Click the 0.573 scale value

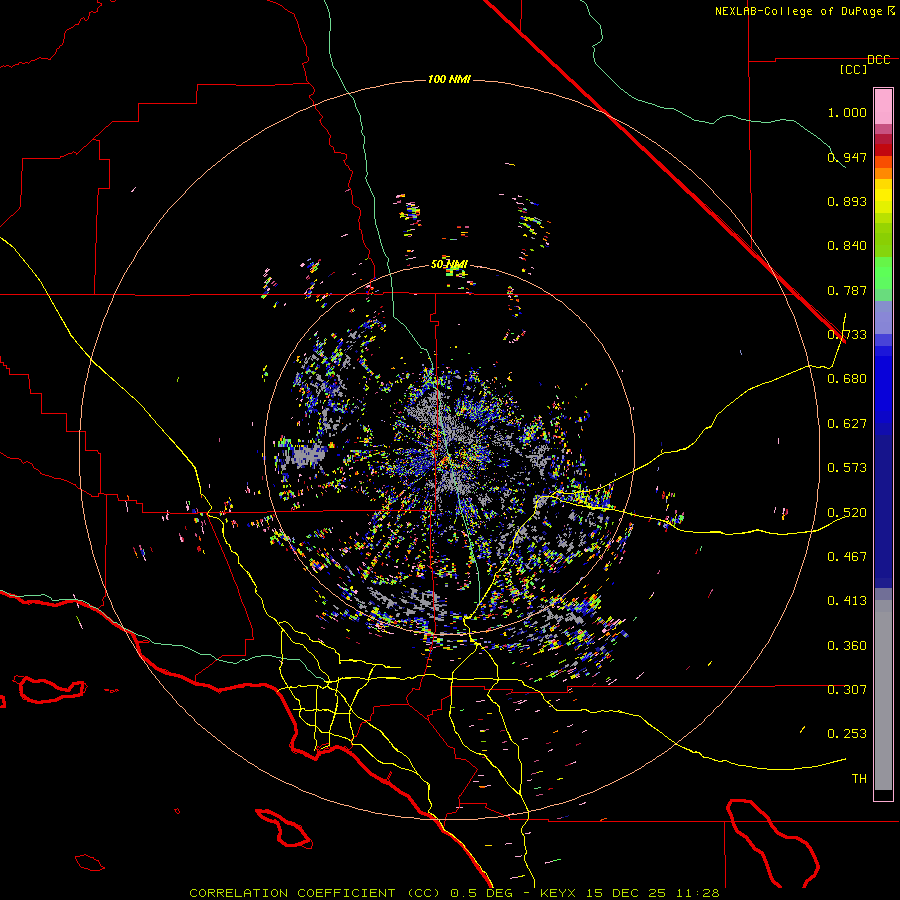[847, 468]
